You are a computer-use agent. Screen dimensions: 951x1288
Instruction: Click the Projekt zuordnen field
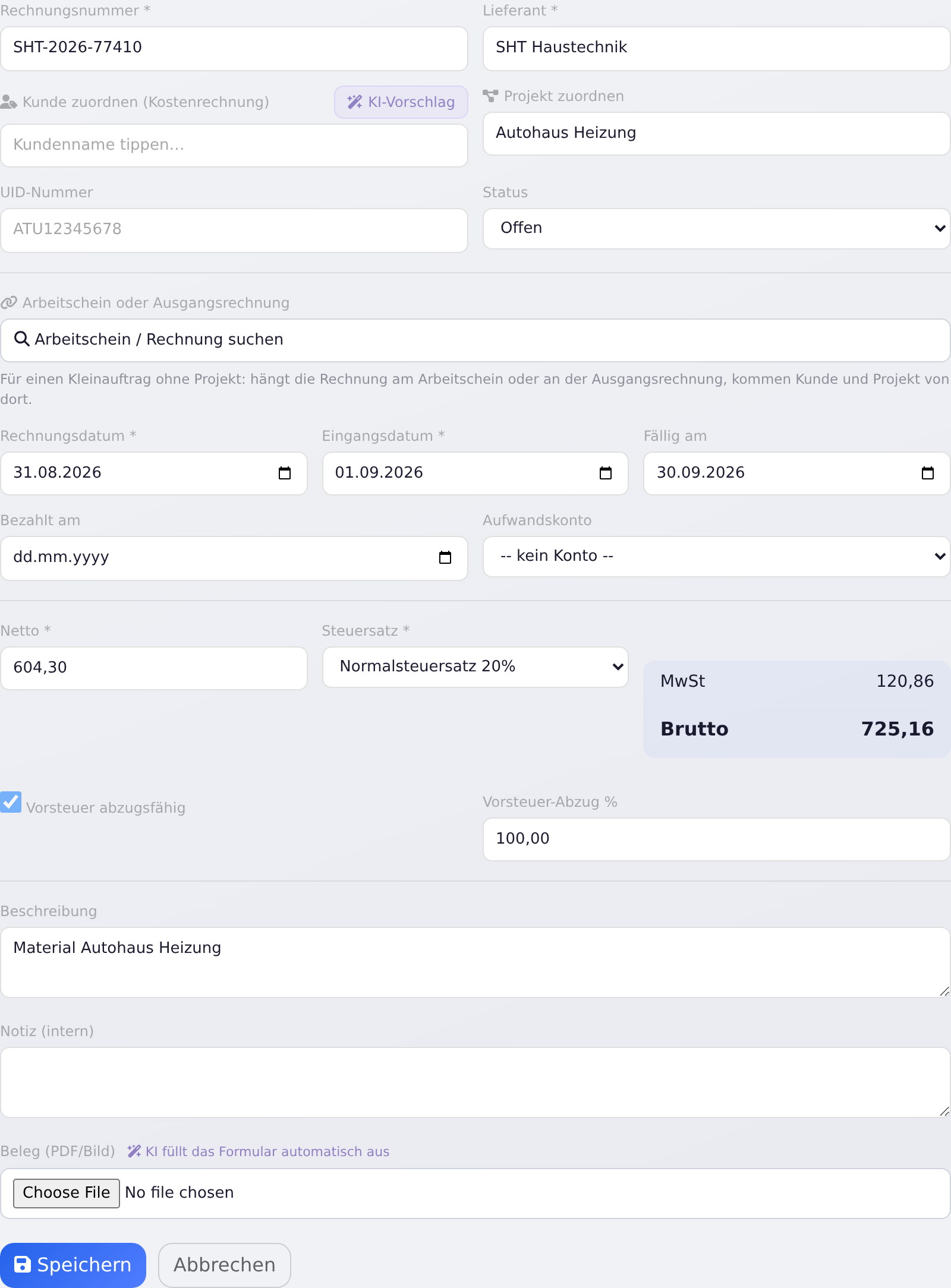tap(717, 134)
